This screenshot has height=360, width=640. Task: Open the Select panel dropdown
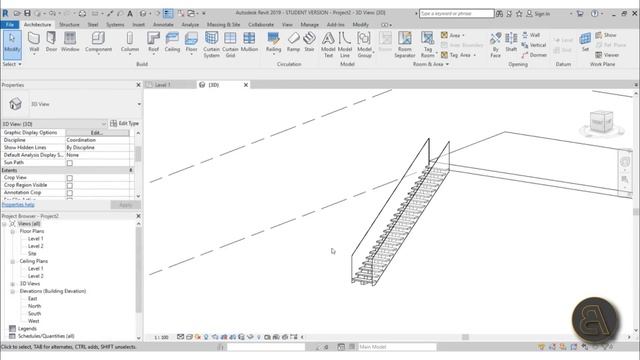[x=11, y=64]
